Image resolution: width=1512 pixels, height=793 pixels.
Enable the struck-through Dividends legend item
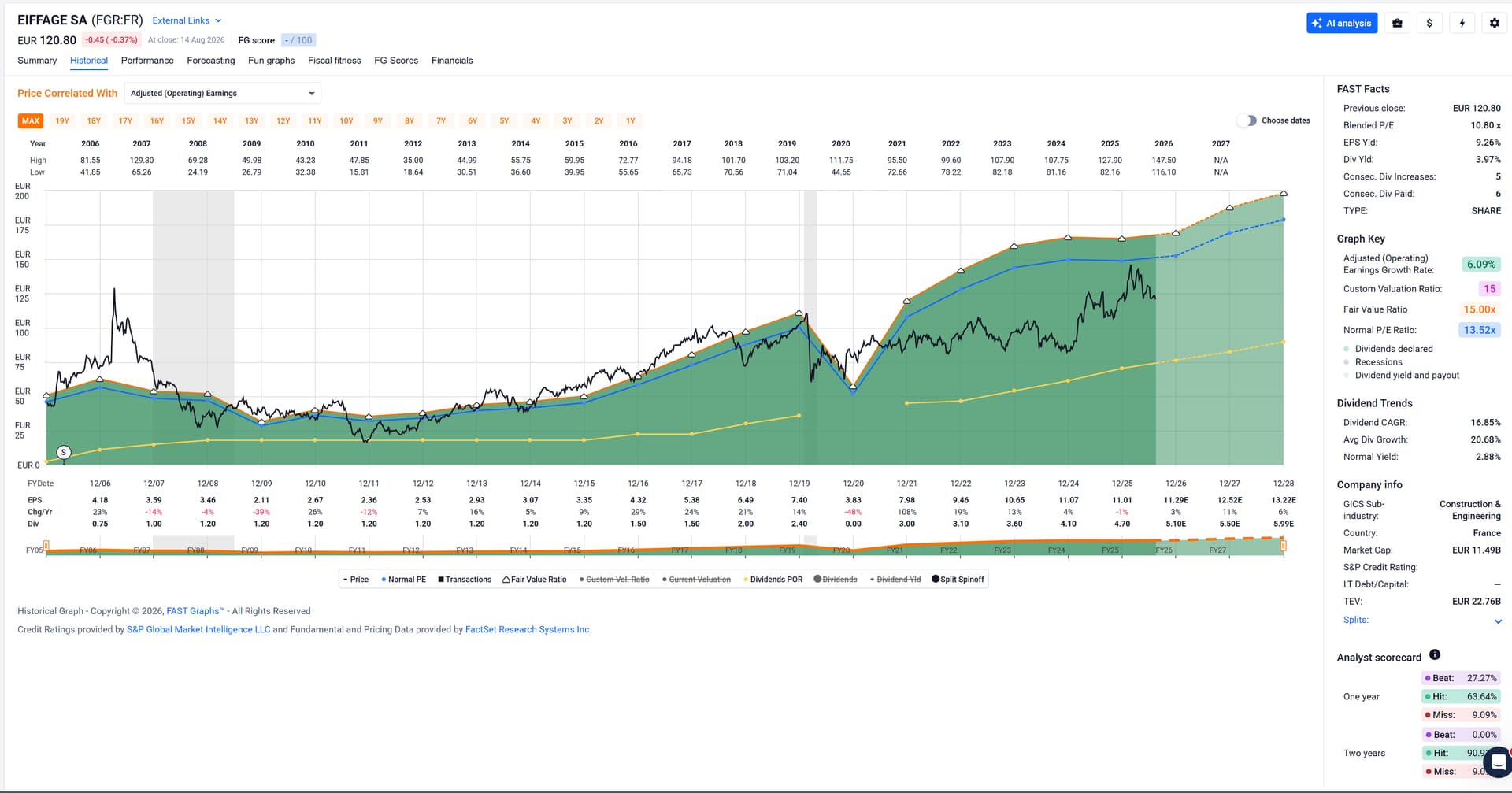[x=836, y=580]
